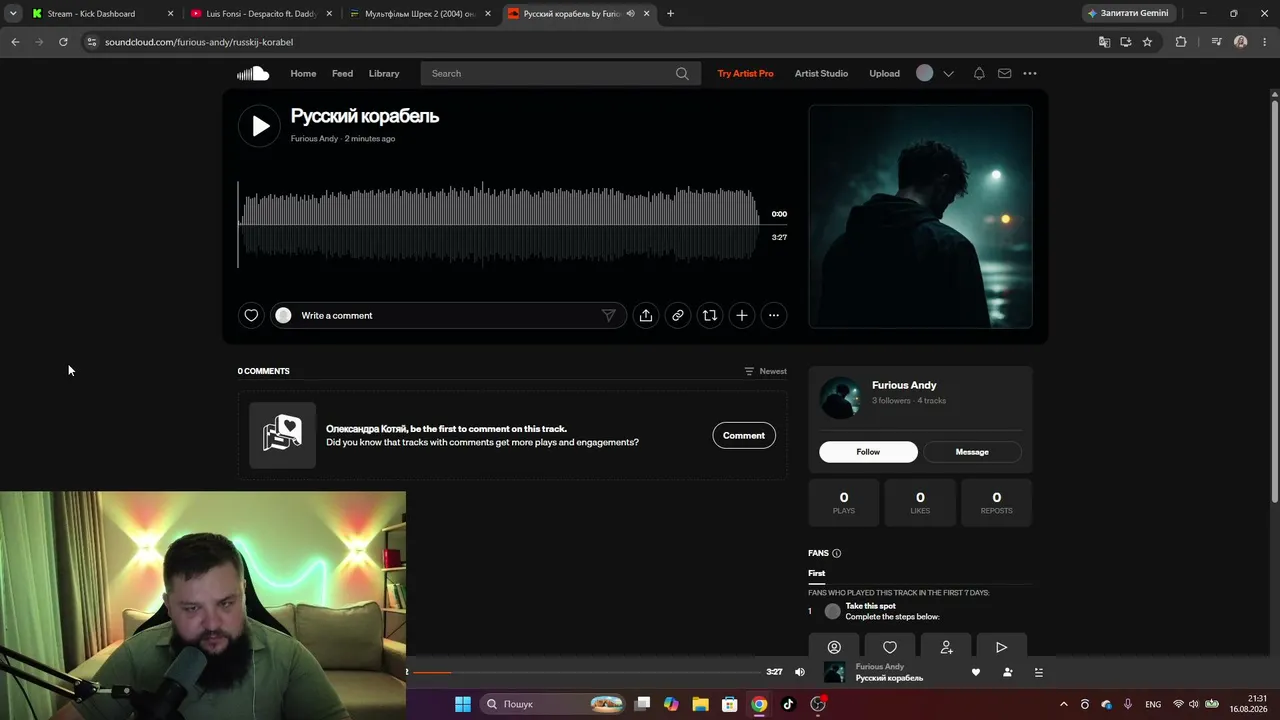This screenshot has height=720, width=1280.
Task: Reload the page
Action: point(63,42)
